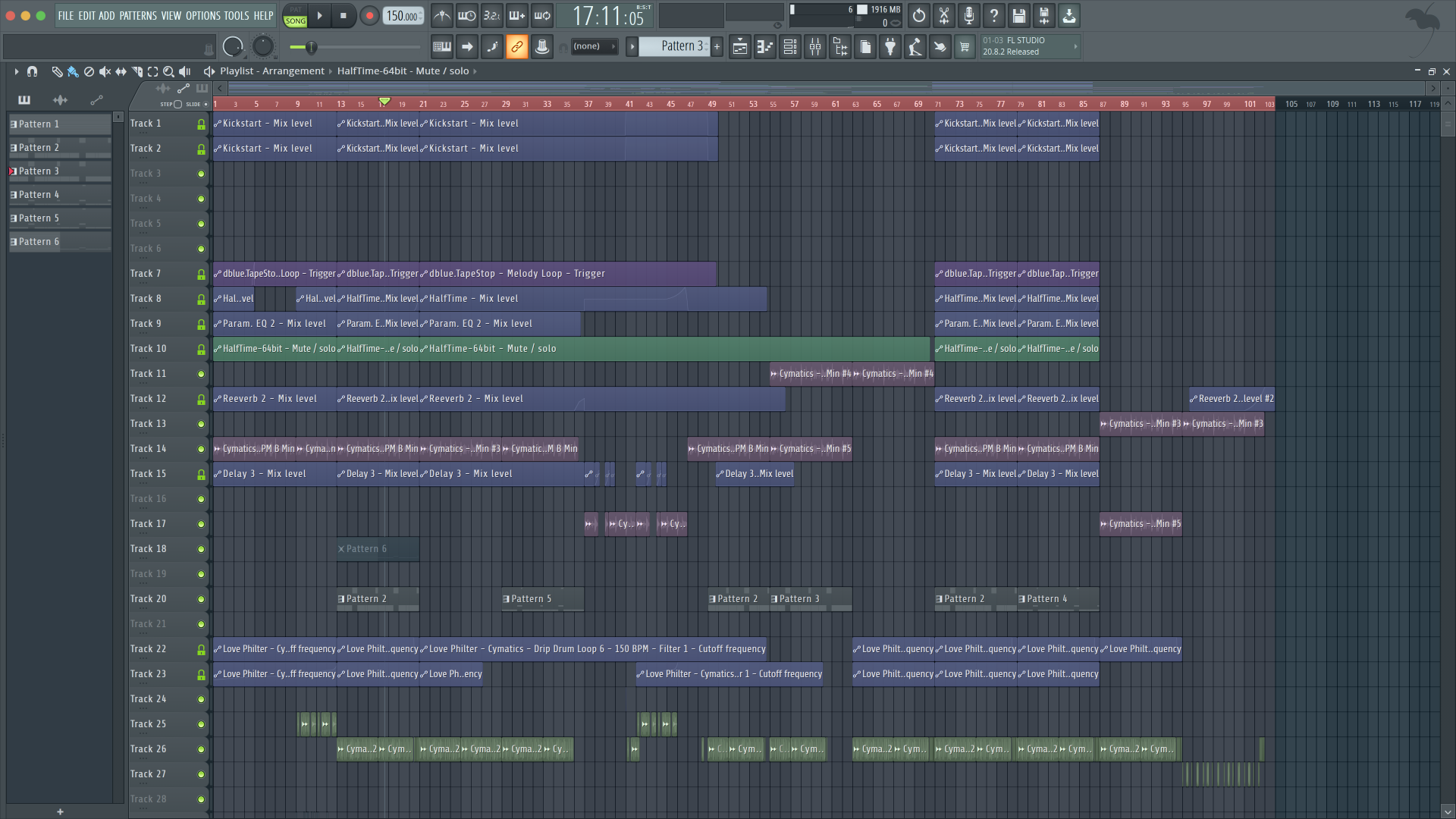This screenshot has height=819, width=1456.
Task: Toggle overdub blend recording icon
Action: [517, 16]
